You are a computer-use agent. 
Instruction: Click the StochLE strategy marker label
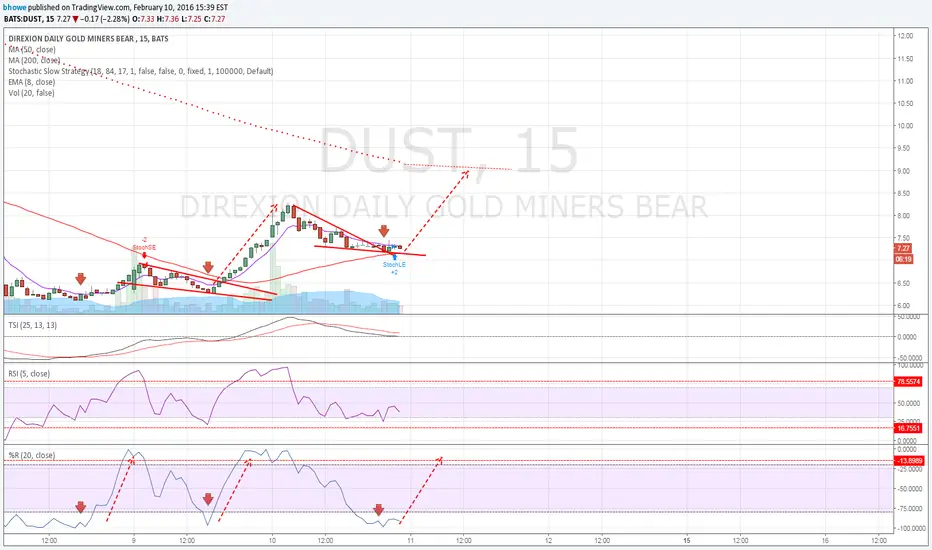pos(394,265)
